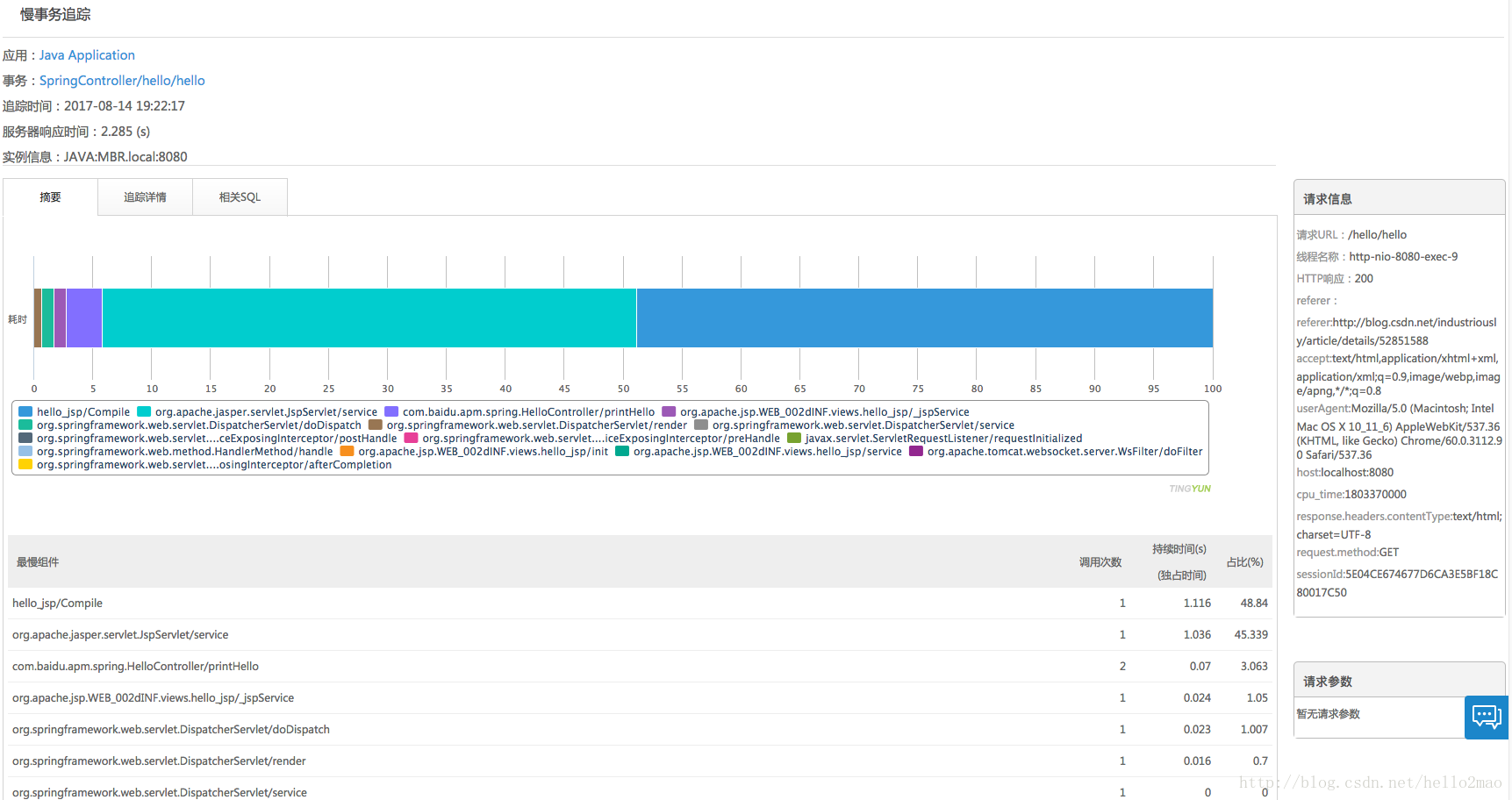Click the 请求URL /hello/hello value

point(1377,235)
